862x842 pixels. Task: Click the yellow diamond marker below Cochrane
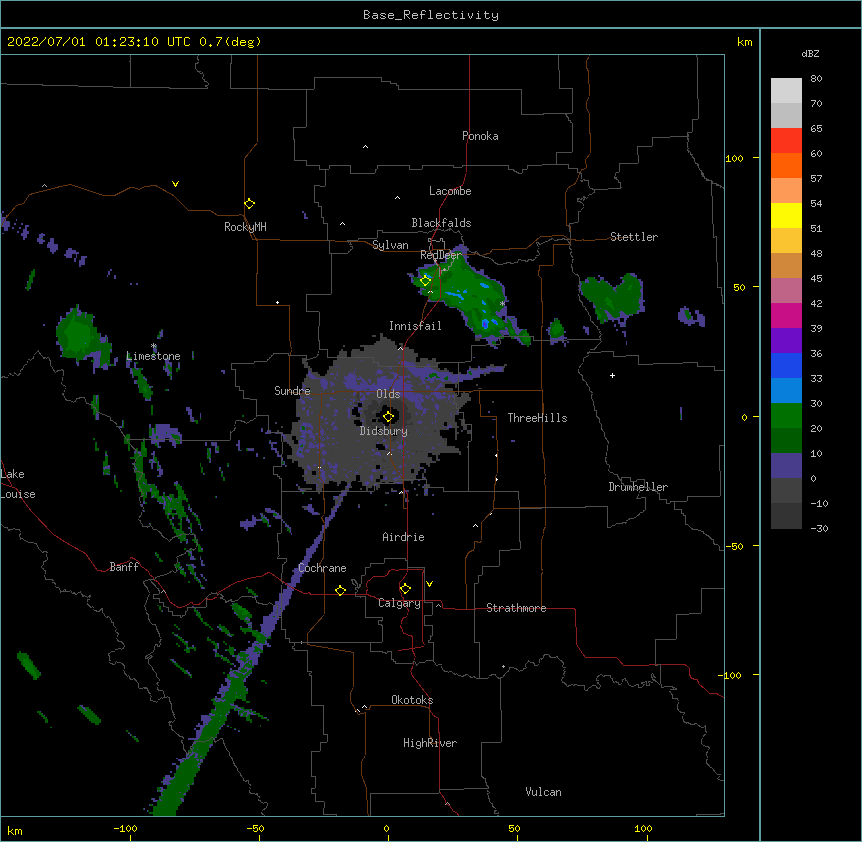tap(340, 590)
